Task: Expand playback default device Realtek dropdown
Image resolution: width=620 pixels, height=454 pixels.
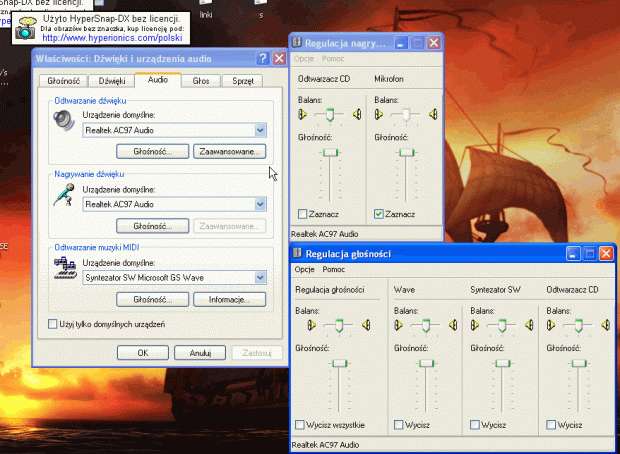Action: (259, 130)
